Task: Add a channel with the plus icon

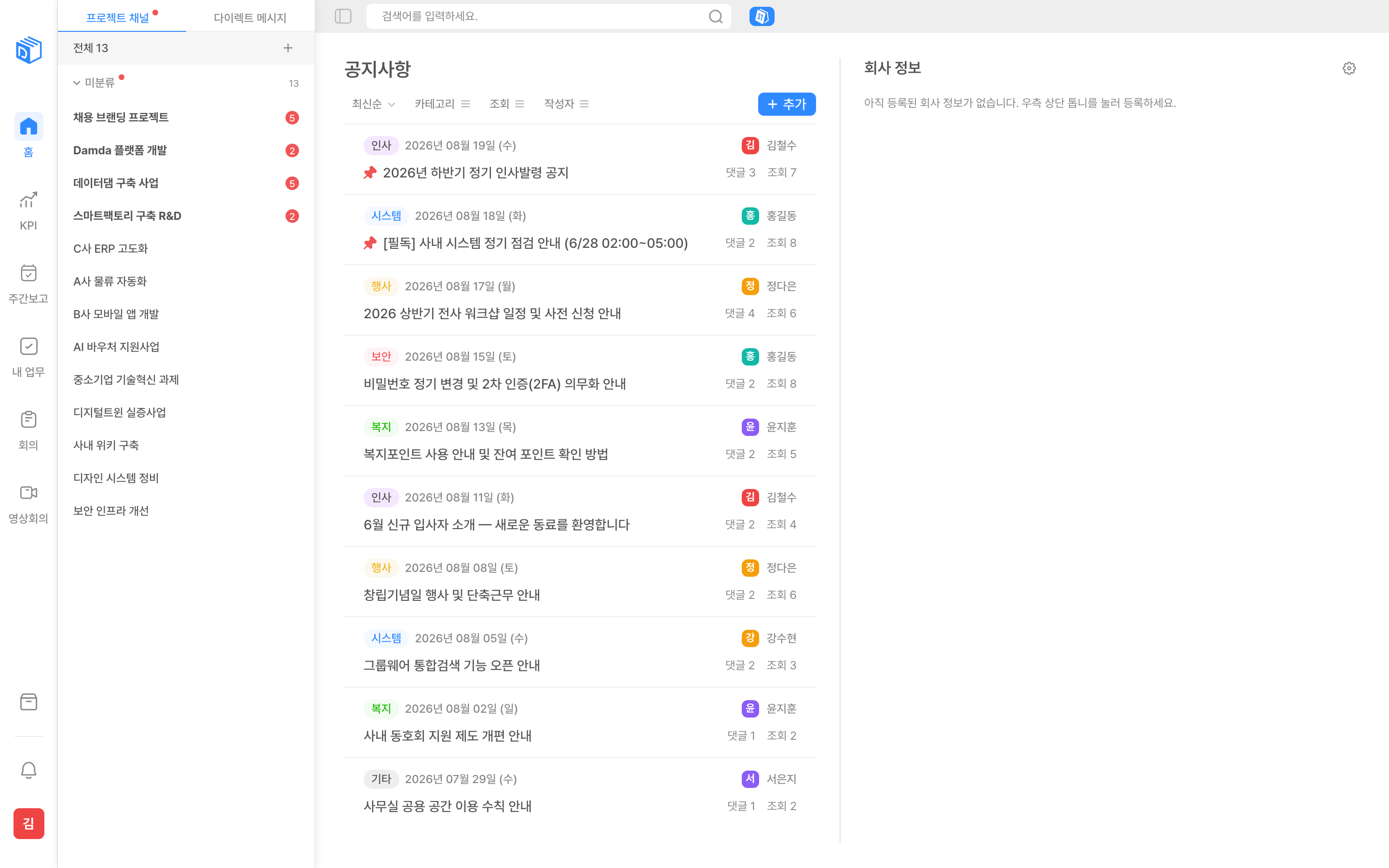Action: 288,48
